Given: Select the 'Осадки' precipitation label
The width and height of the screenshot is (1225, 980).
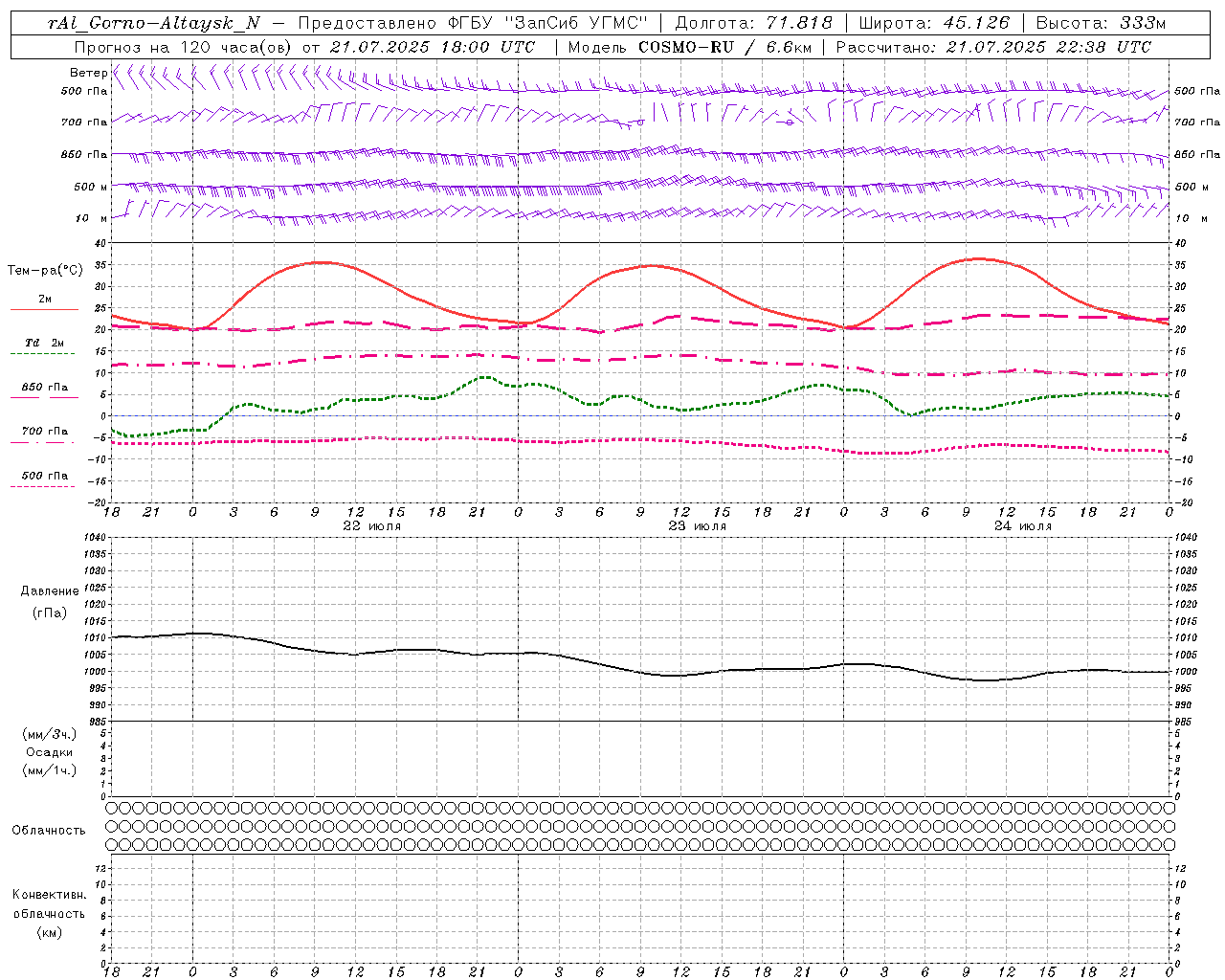Looking at the screenshot, I should (x=50, y=752).
